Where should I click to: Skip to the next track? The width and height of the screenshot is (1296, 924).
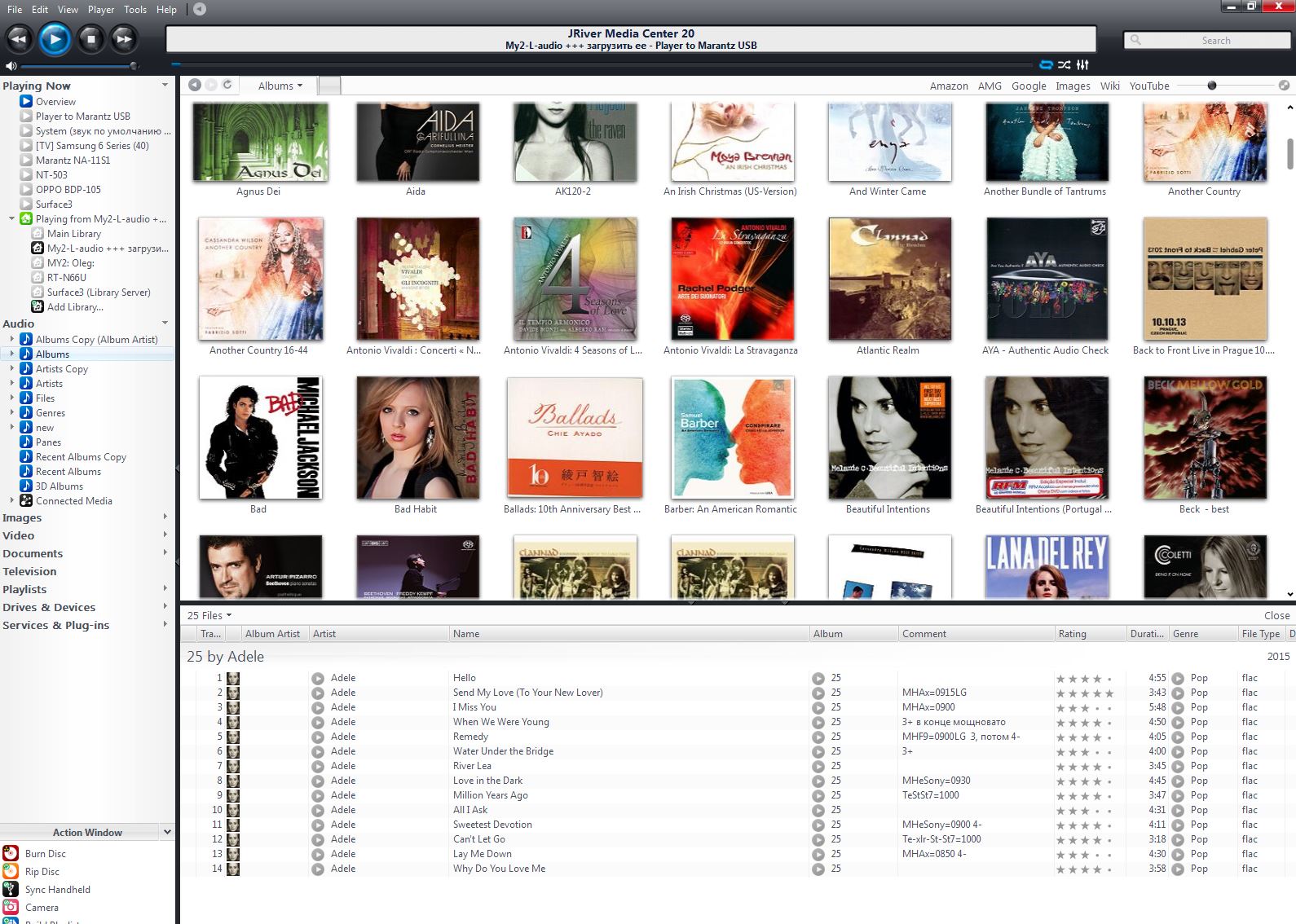pyautogui.click(x=124, y=38)
